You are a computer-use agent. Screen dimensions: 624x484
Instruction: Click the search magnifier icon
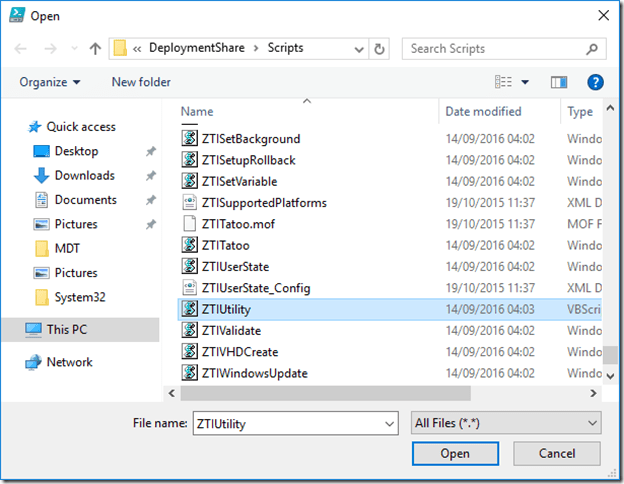pyautogui.click(x=592, y=49)
